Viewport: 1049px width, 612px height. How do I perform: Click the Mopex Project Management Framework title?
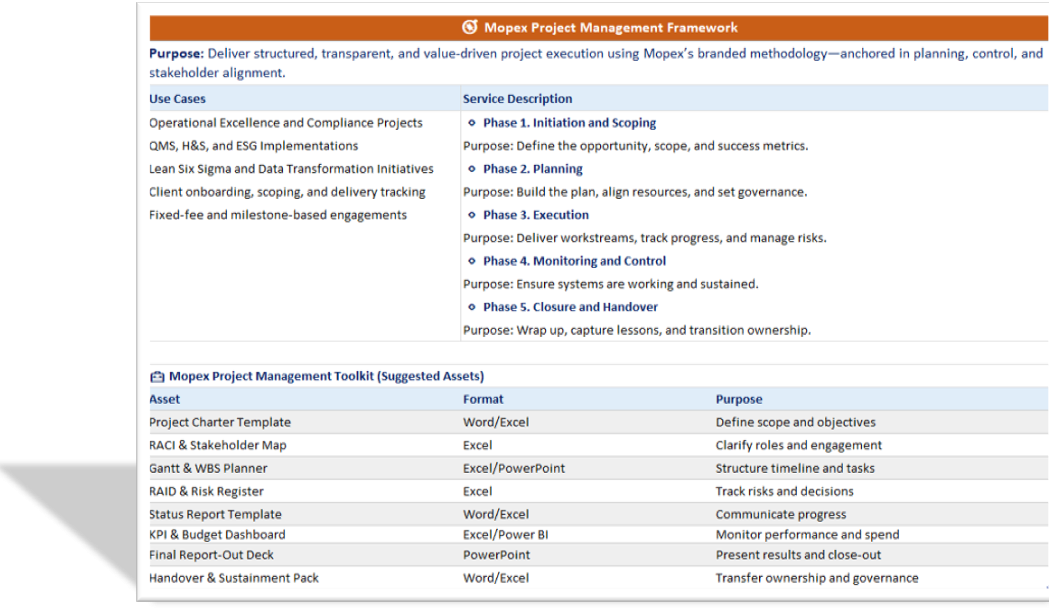tap(610, 27)
